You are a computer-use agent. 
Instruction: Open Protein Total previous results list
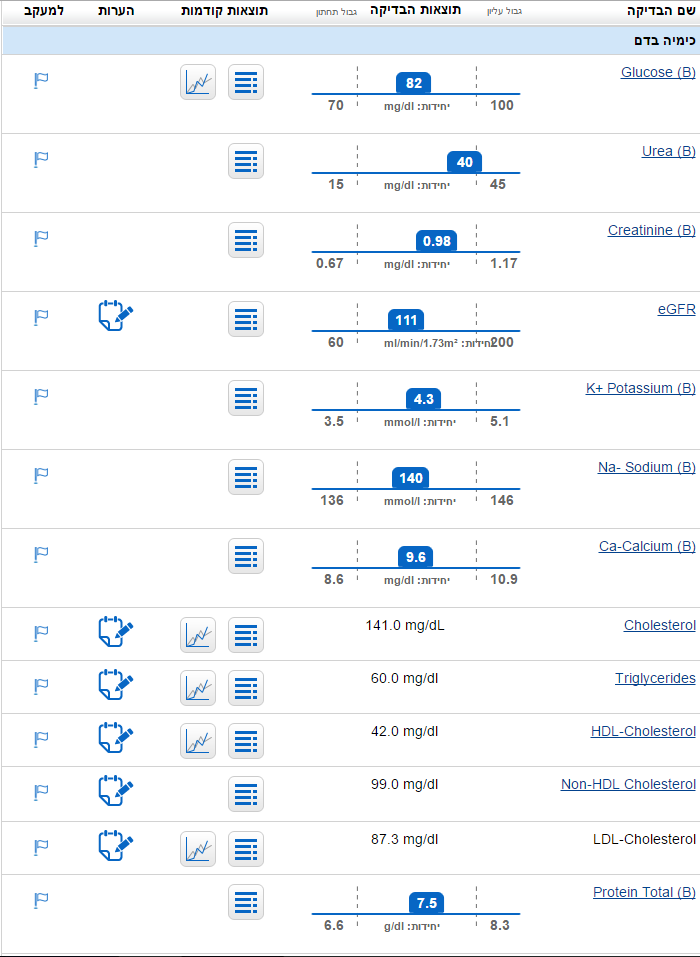coord(246,902)
